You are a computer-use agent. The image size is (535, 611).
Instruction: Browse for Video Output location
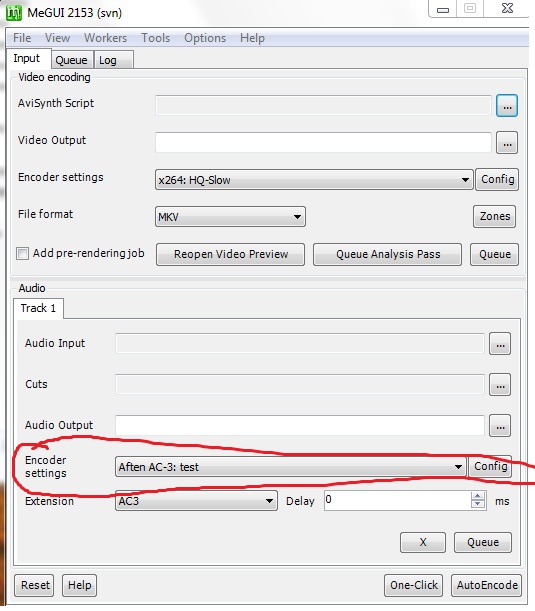point(507,143)
